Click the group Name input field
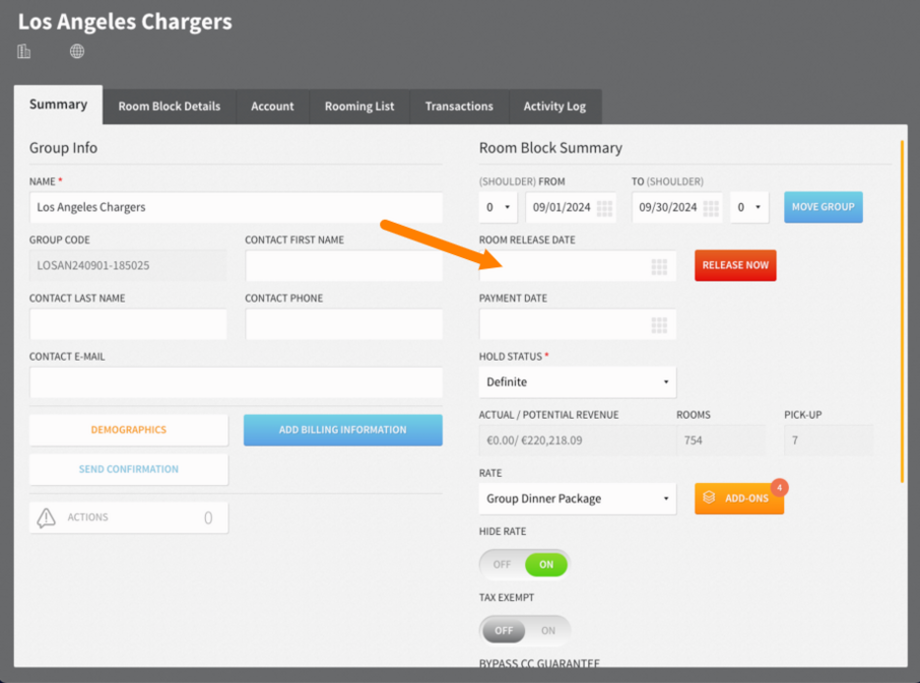 point(236,207)
